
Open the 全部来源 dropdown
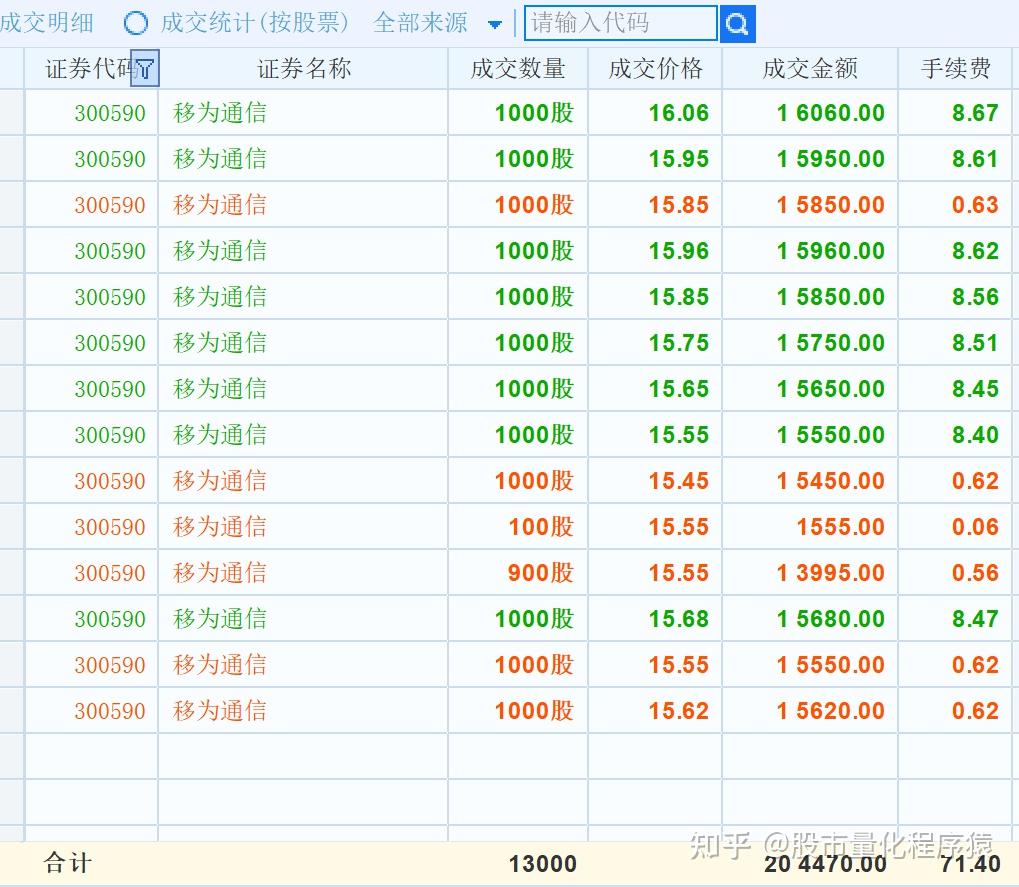pos(494,25)
